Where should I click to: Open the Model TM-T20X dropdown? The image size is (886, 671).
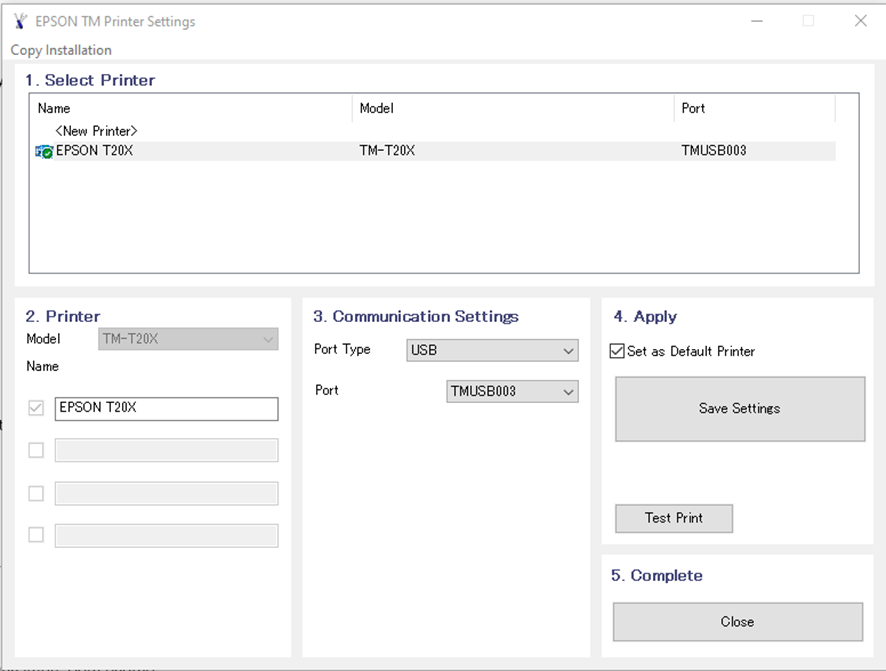(x=188, y=339)
